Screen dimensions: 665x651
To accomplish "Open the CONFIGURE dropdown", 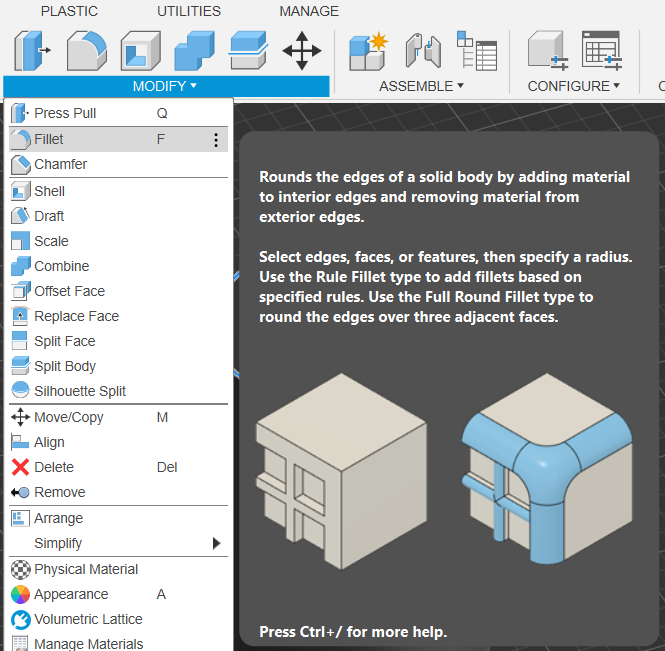I will point(573,86).
